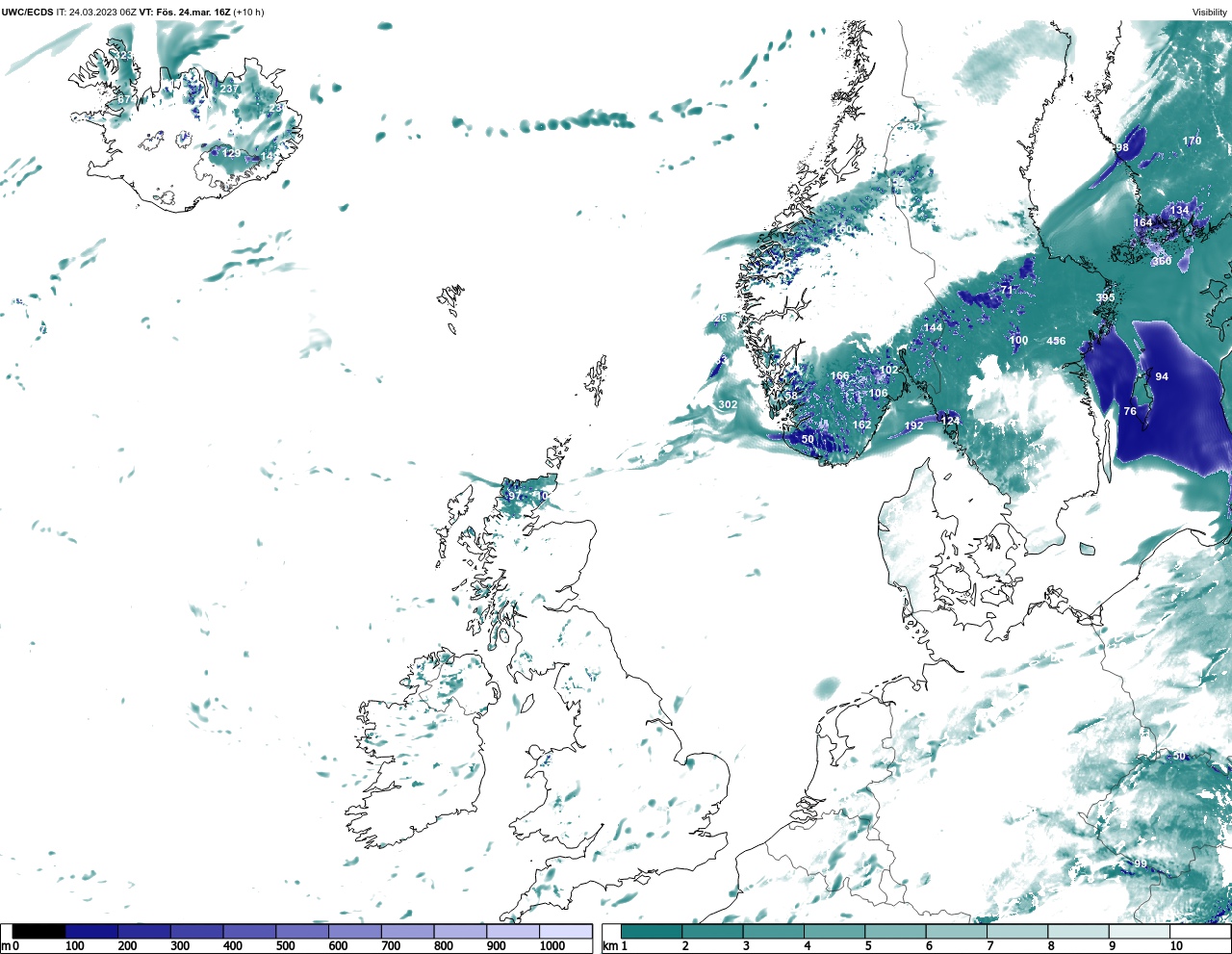Click the '10' label on the kilometer legend
This screenshot has height=954, width=1232.
click(x=1176, y=946)
